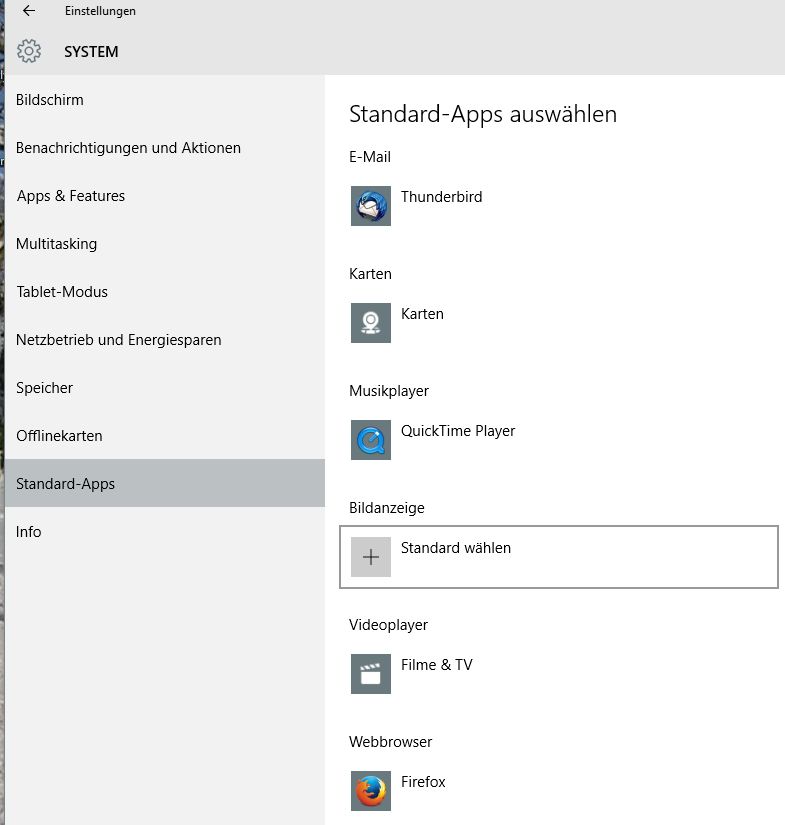Click the Firefox browser icon
785x825 pixels.
371,791
